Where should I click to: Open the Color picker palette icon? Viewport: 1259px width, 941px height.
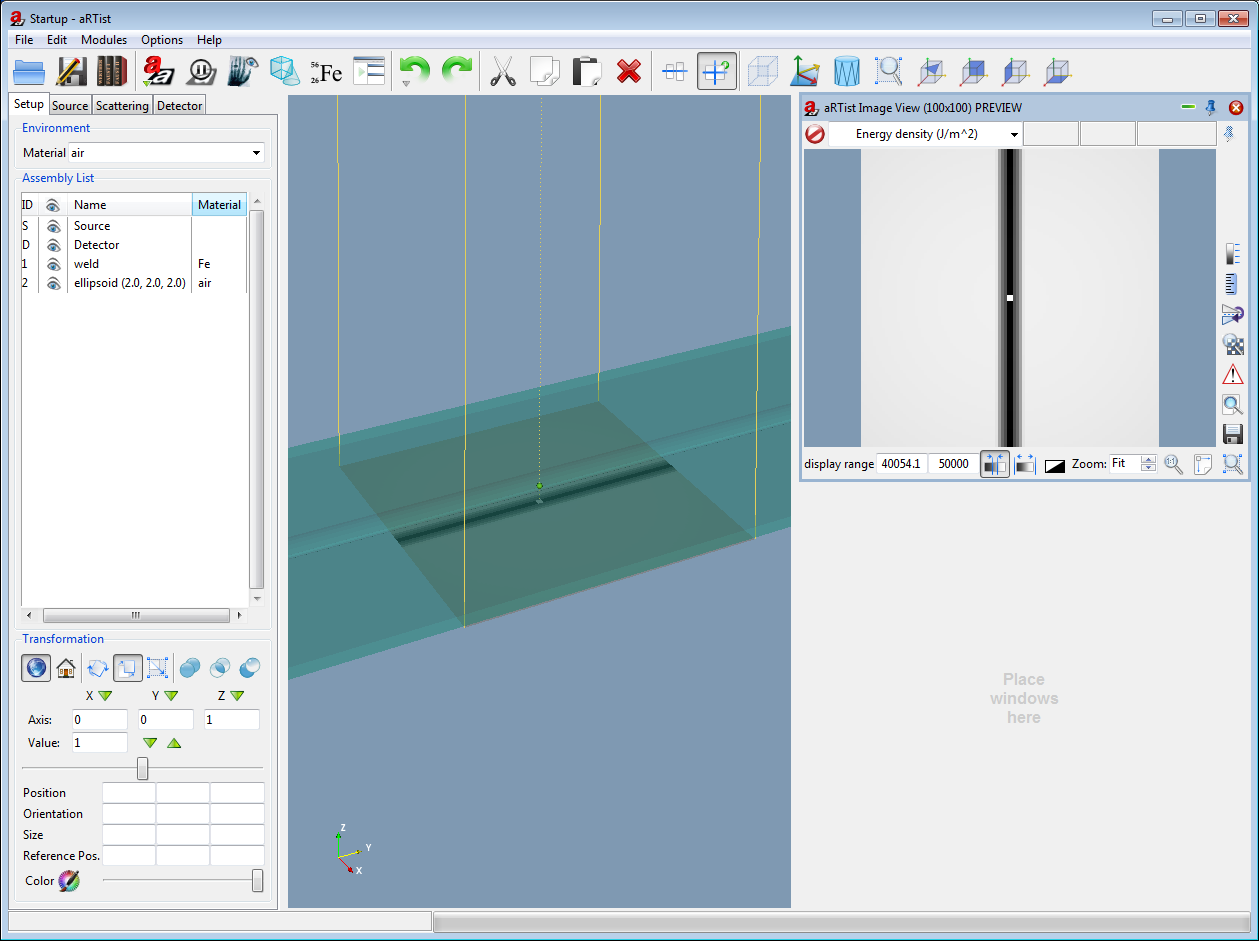(x=69, y=881)
